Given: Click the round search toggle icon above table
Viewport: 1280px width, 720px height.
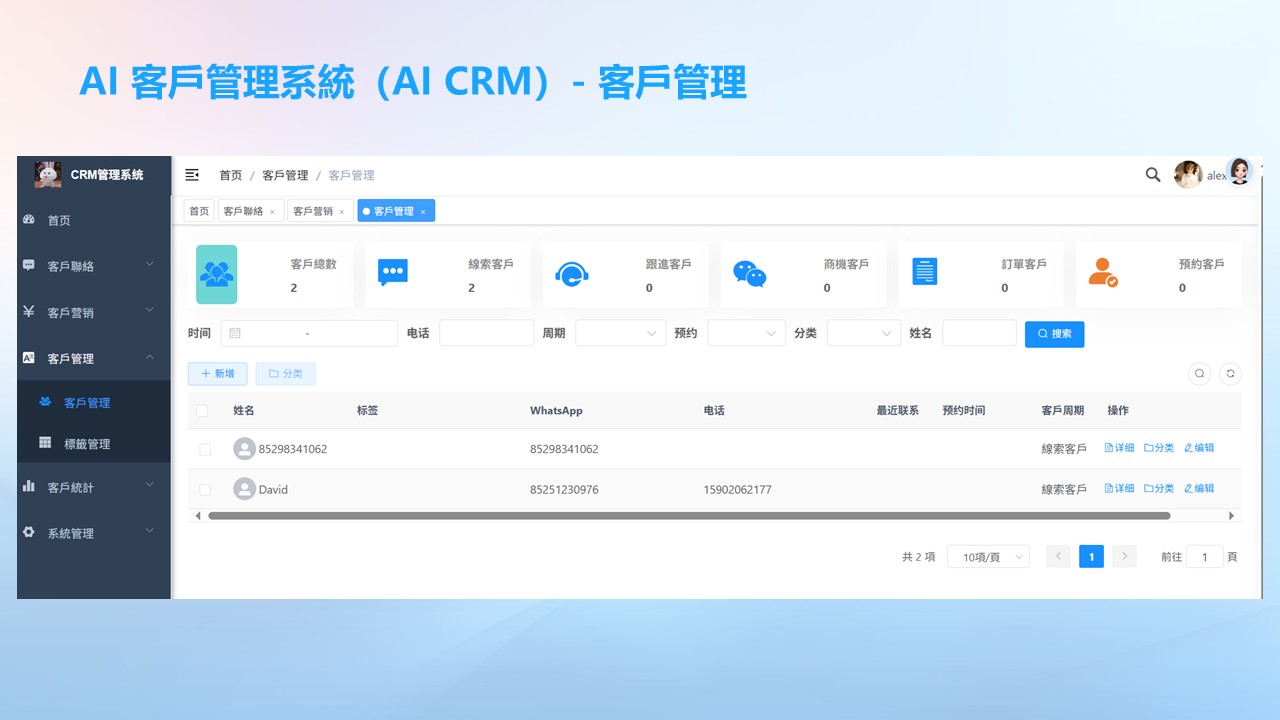Looking at the screenshot, I should [x=1199, y=374].
